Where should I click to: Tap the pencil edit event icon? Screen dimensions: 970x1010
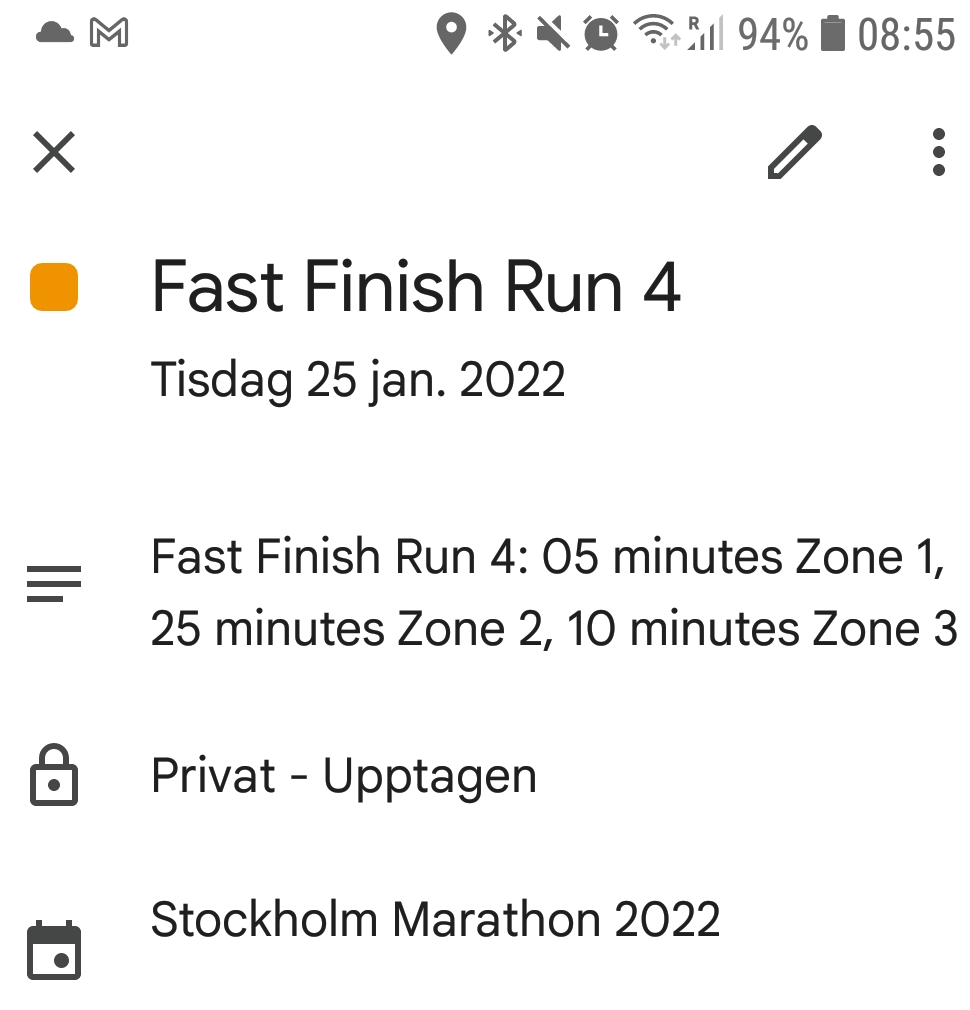click(x=794, y=153)
